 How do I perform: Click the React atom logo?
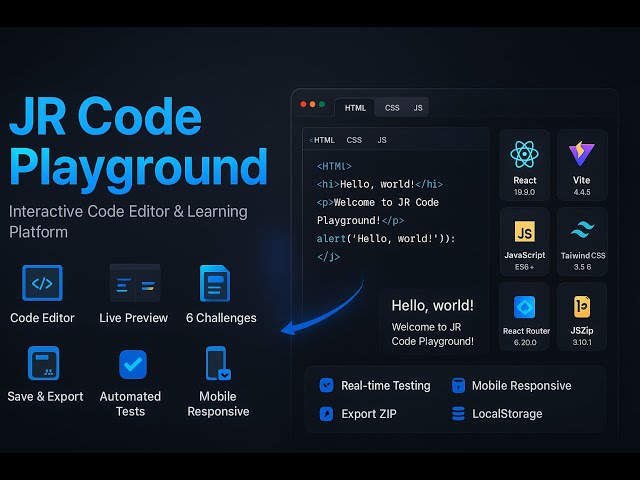(x=524, y=154)
